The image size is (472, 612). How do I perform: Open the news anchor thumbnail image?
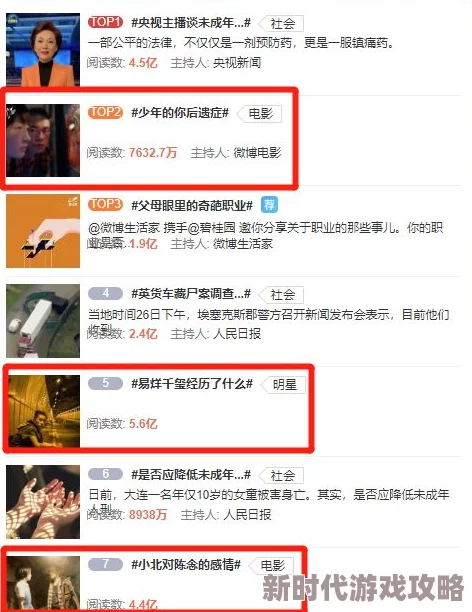[43, 50]
